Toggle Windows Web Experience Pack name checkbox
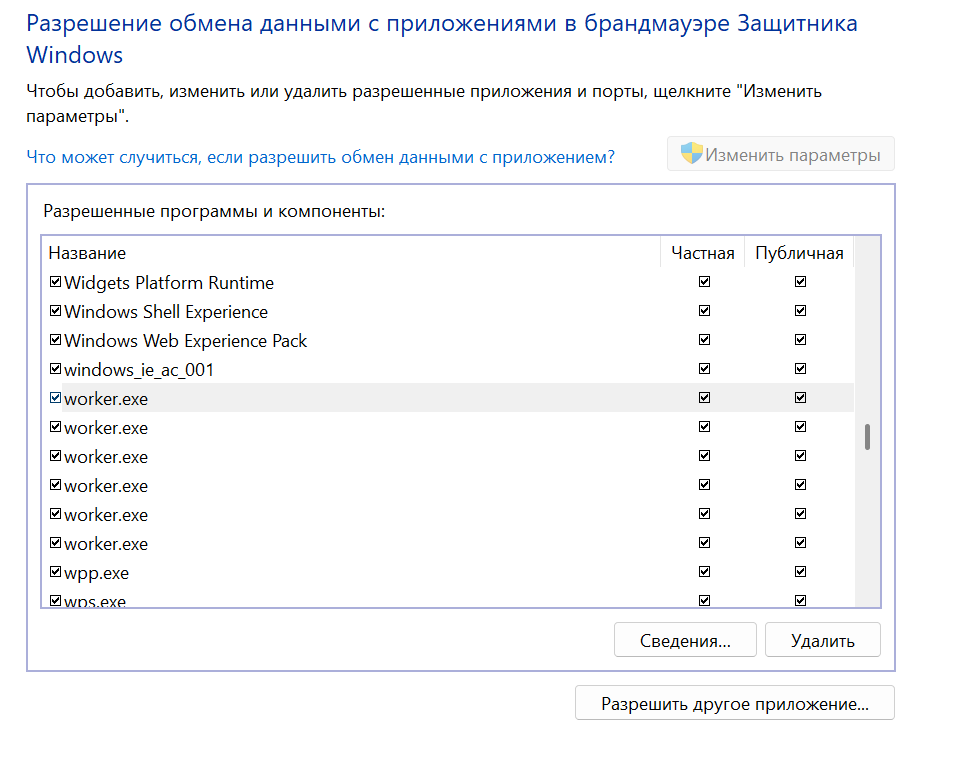This screenshot has height=766, width=977. pos(55,340)
